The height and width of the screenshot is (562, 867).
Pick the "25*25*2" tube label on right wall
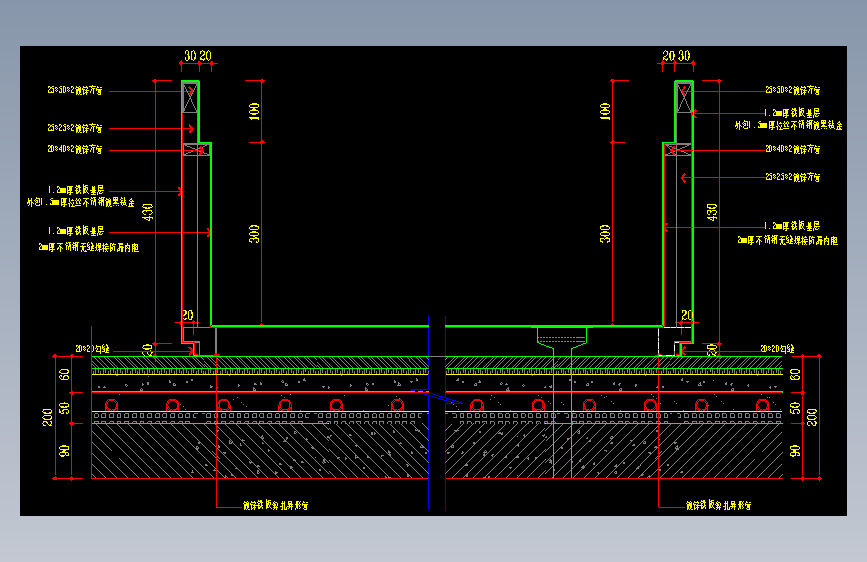(792, 177)
